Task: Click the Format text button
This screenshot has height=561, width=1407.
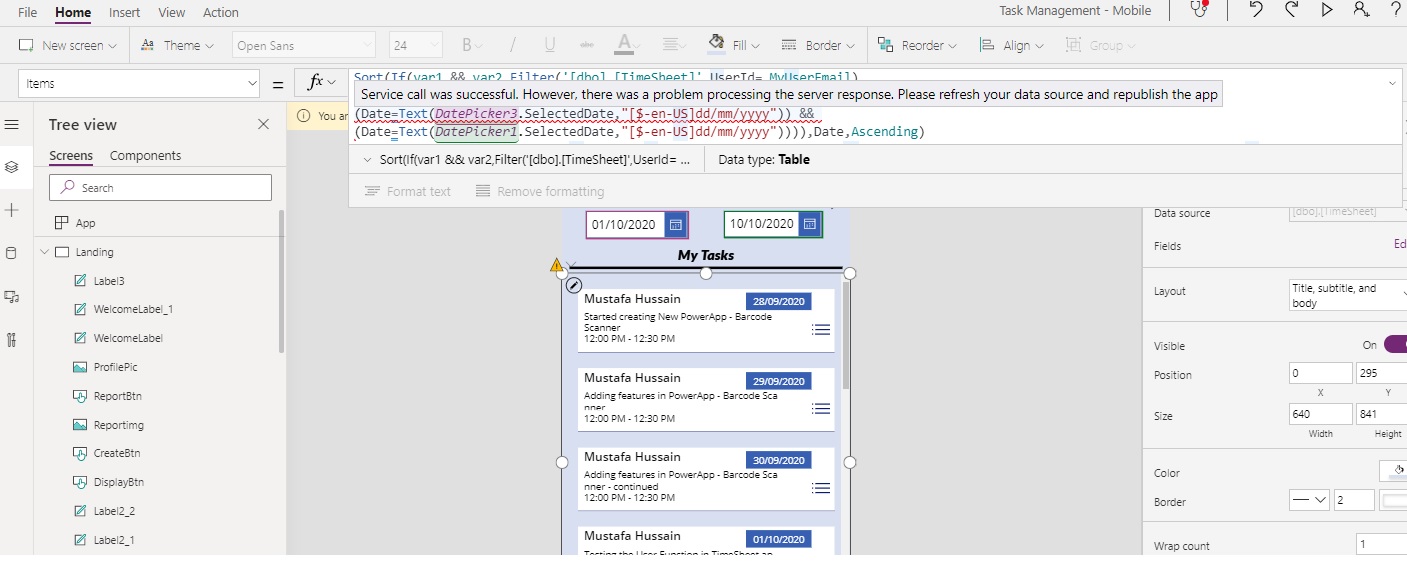Action: coord(408,191)
